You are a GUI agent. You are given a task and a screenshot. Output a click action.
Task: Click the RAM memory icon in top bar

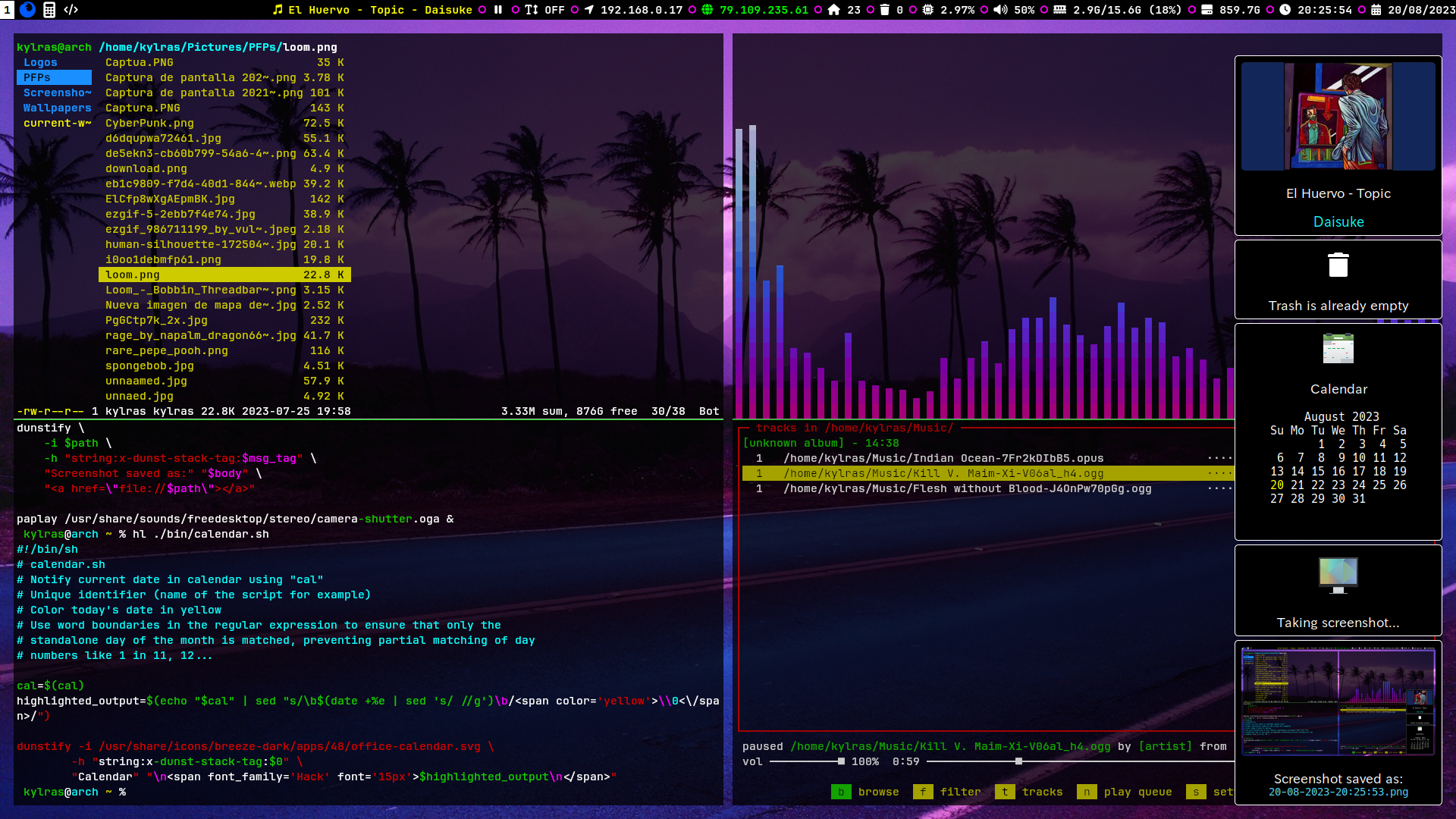(x=1060, y=10)
